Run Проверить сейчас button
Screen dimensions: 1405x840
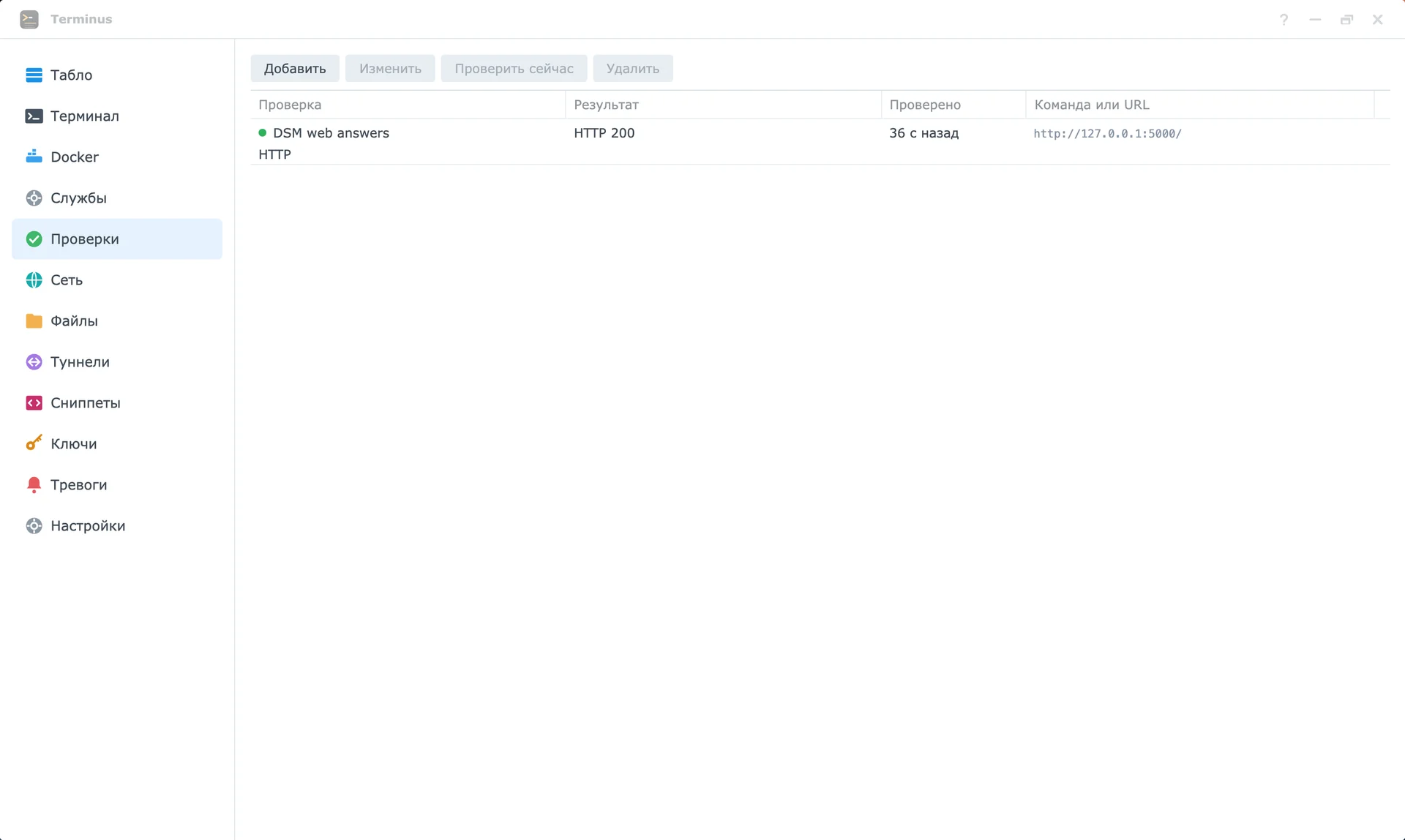pyautogui.click(x=514, y=68)
